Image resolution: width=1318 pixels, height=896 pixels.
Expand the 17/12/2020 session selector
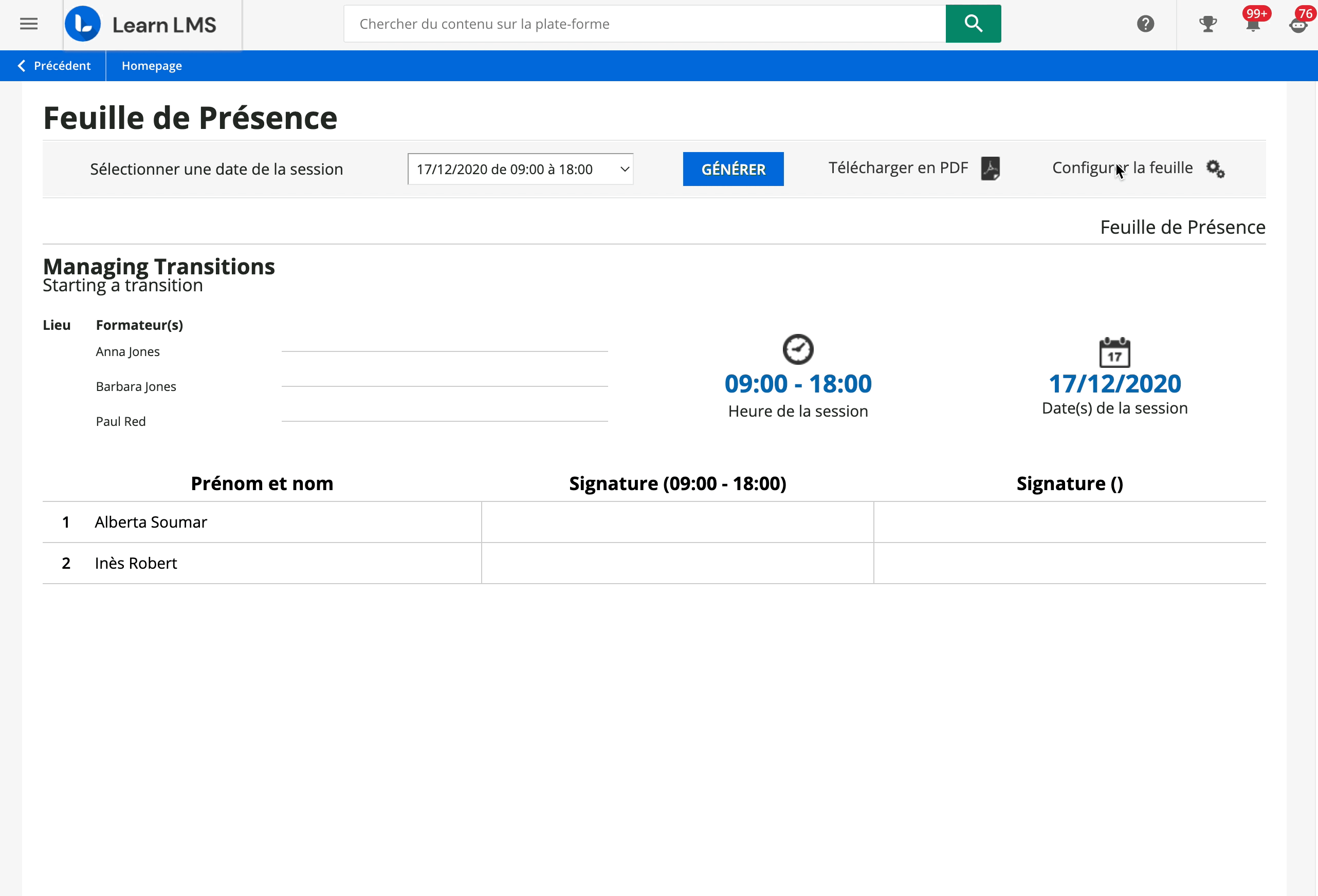coord(520,169)
